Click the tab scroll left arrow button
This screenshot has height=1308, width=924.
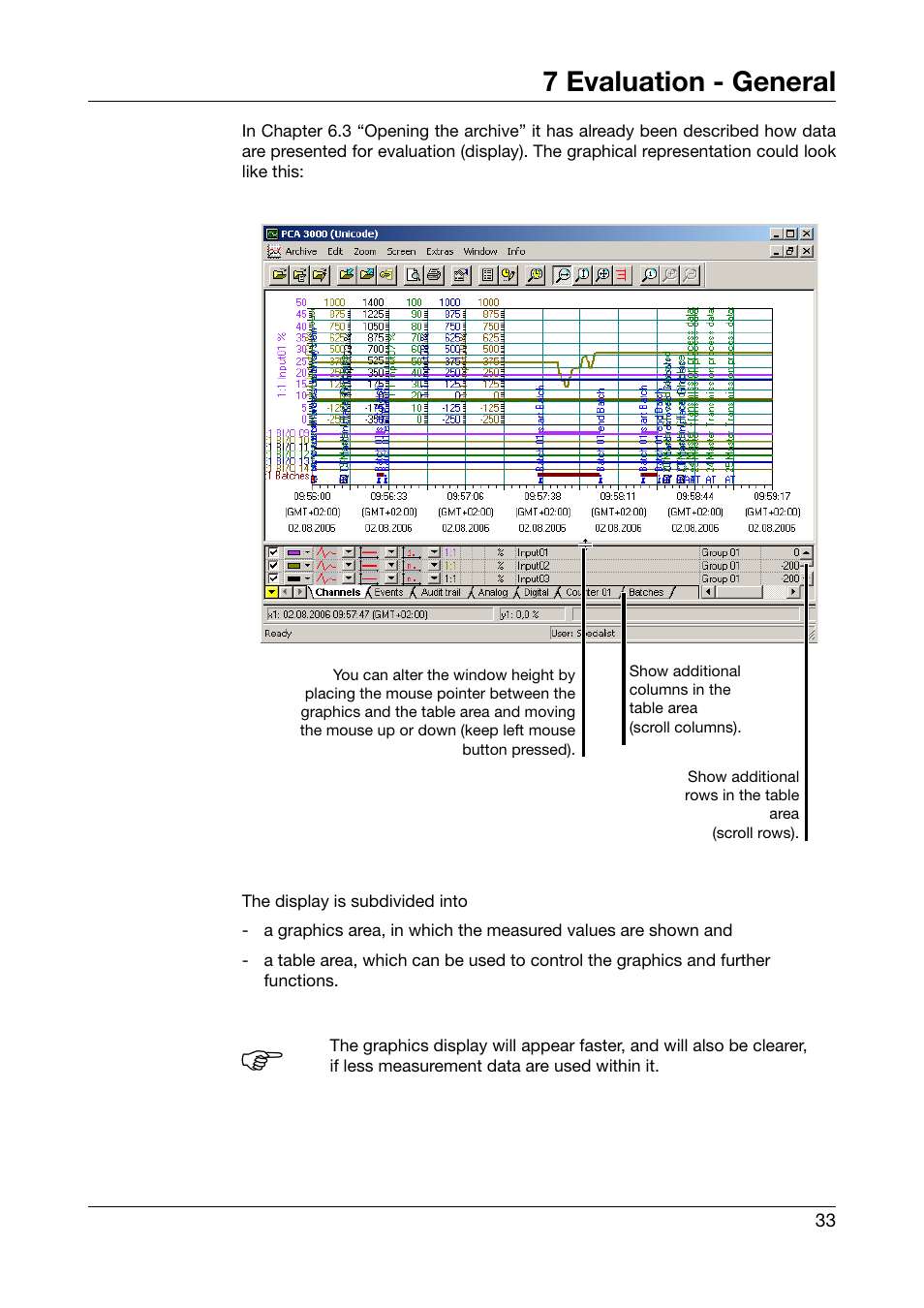pos(286,592)
